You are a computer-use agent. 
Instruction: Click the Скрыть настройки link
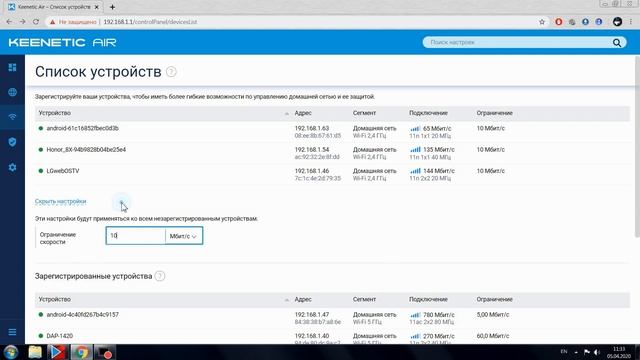[x=60, y=202]
